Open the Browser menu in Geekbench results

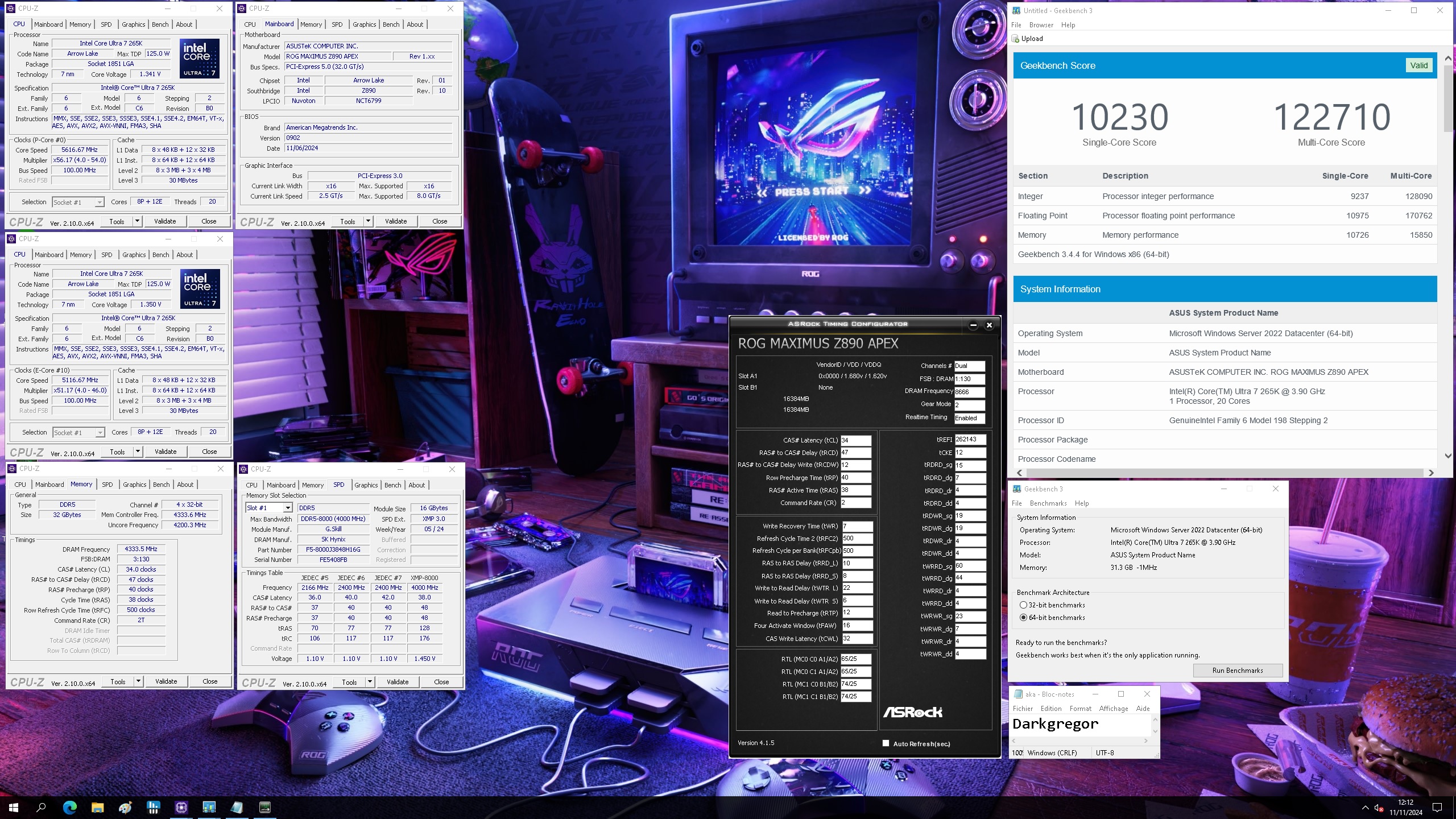pyautogui.click(x=1041, y=25)
